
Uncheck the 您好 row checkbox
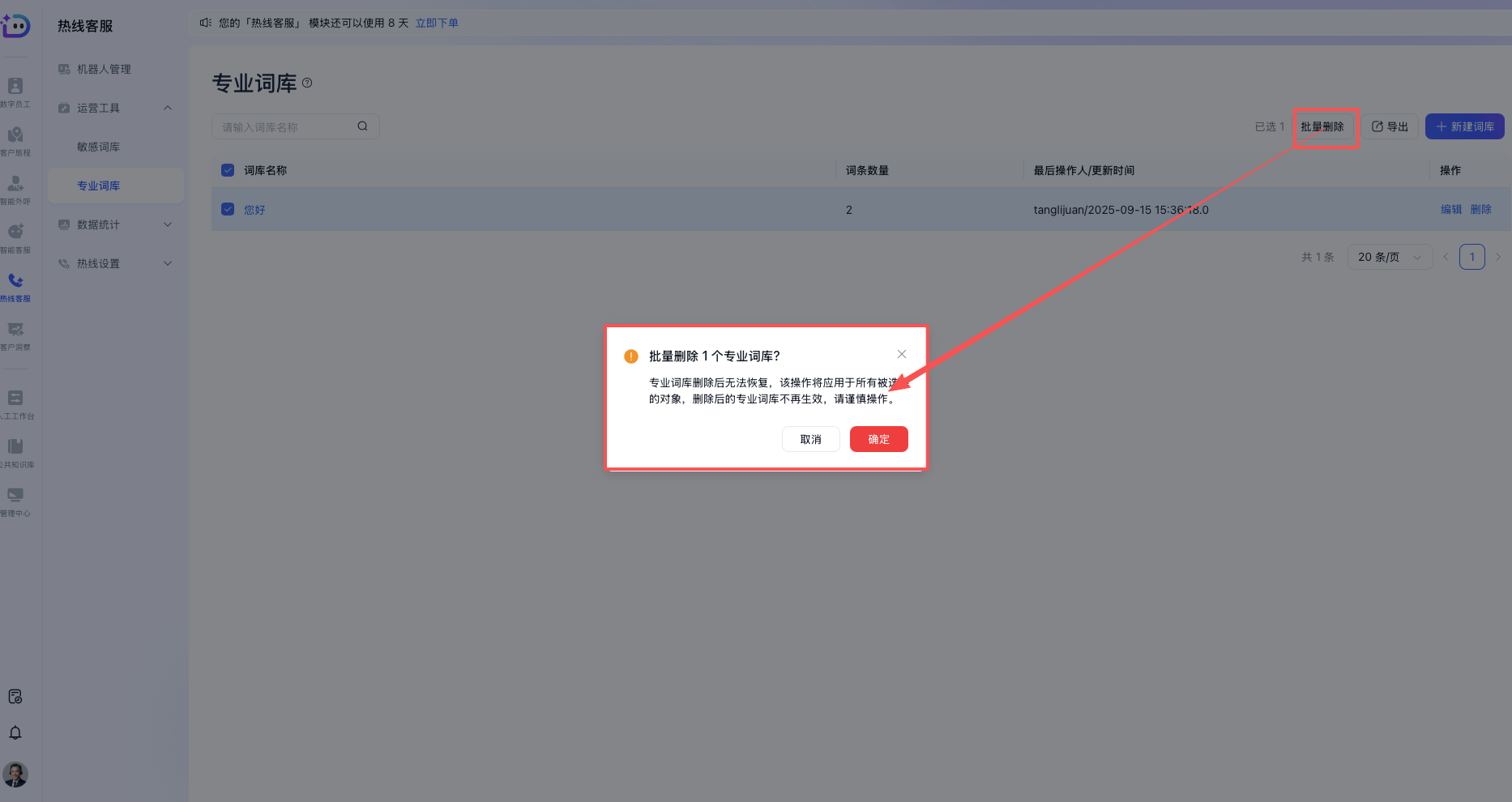point(228,210)
